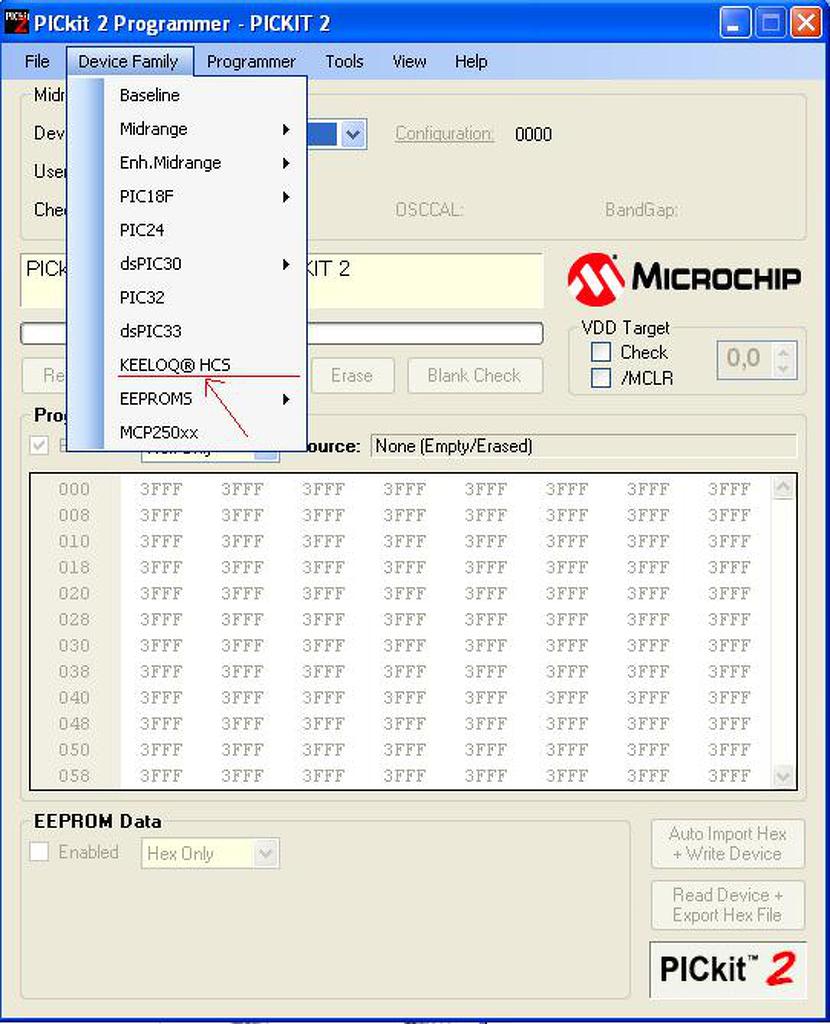This screenshot has height=1024, width=830.
Task: Click the programming progress bar
Action: click(281, 333)
